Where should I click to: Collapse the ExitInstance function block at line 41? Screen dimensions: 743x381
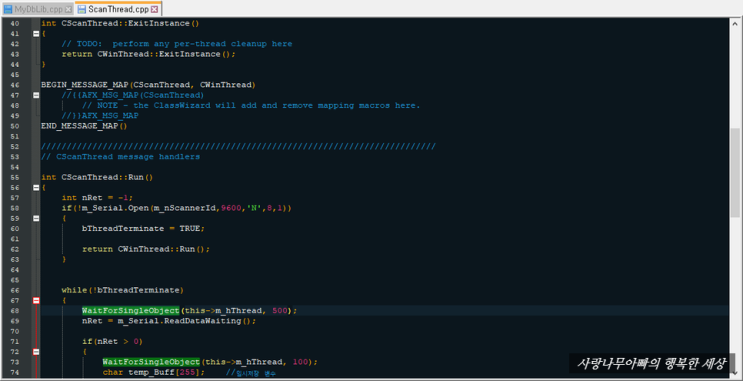click(36, 34)
